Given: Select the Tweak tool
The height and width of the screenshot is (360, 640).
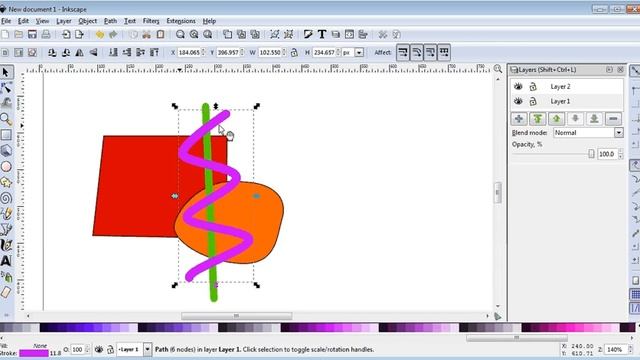Looking at the screenshot, I should click(x=6, y=103).
